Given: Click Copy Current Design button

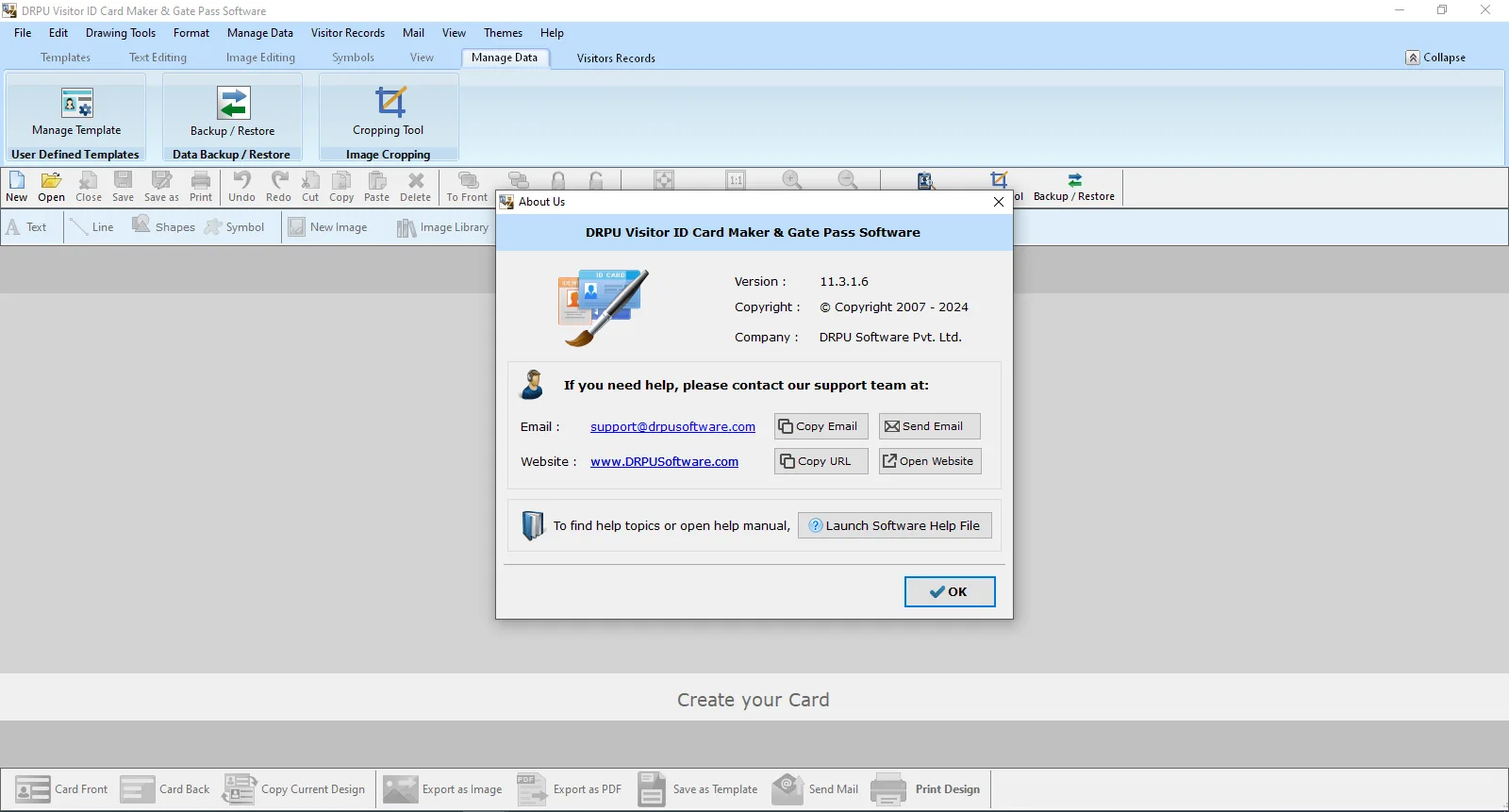Looking at the screenshot, I should (x=294, y=789).
